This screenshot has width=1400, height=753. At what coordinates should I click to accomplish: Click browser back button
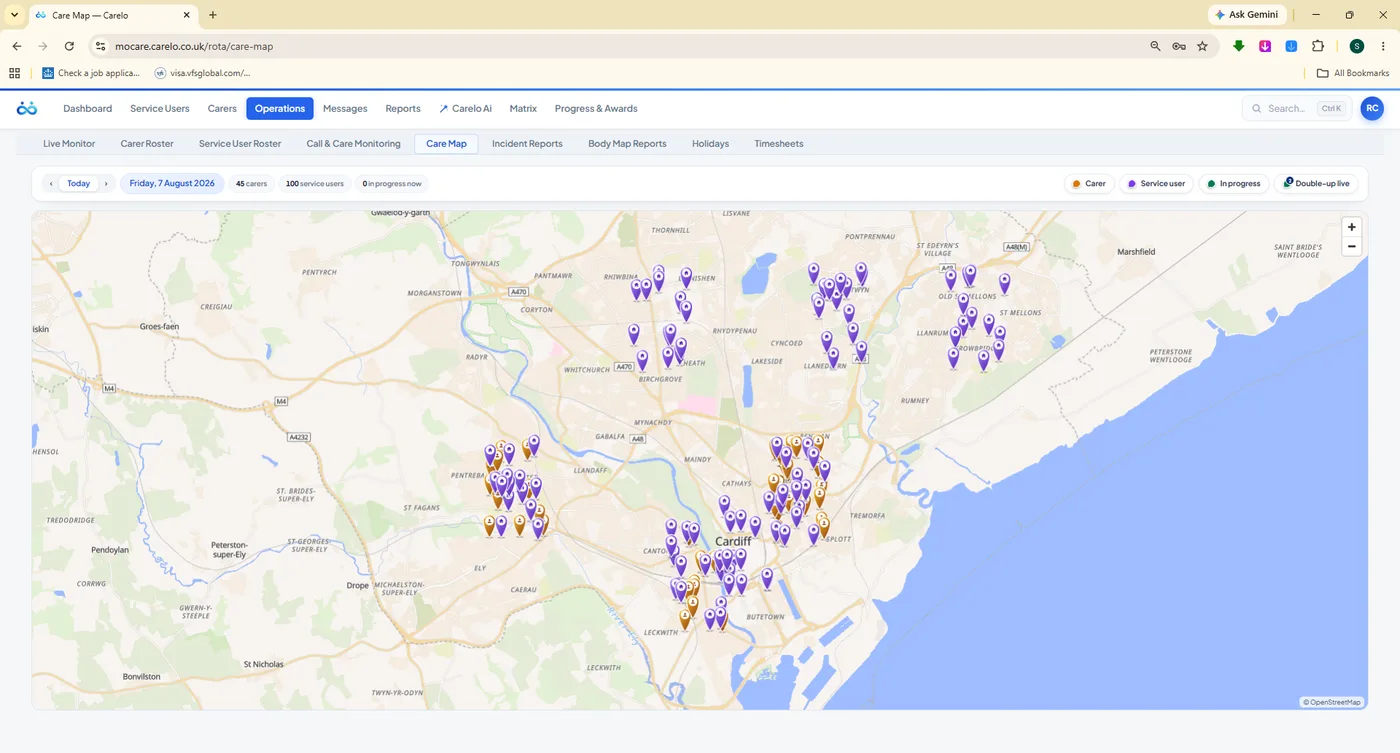(17, 46)
